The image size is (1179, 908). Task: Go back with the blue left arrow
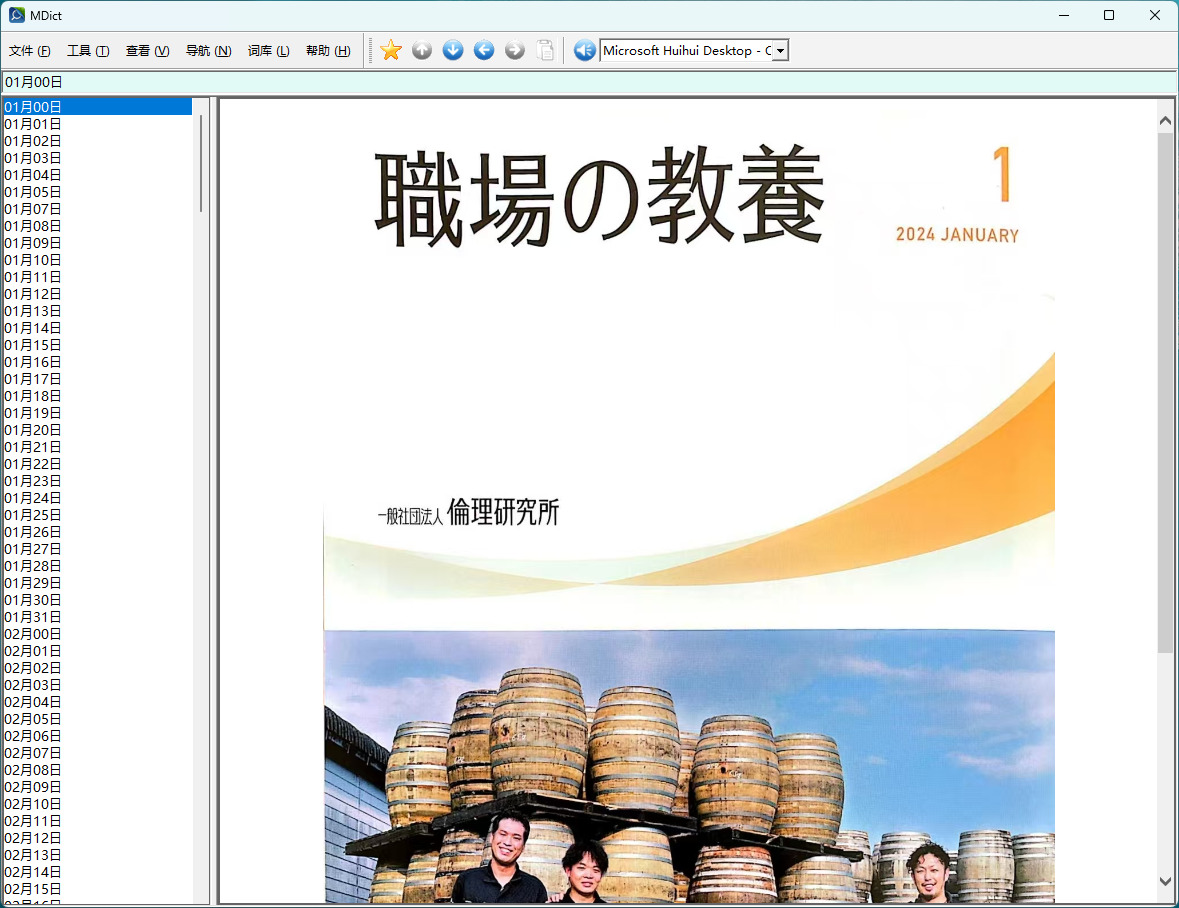(484, 50)
